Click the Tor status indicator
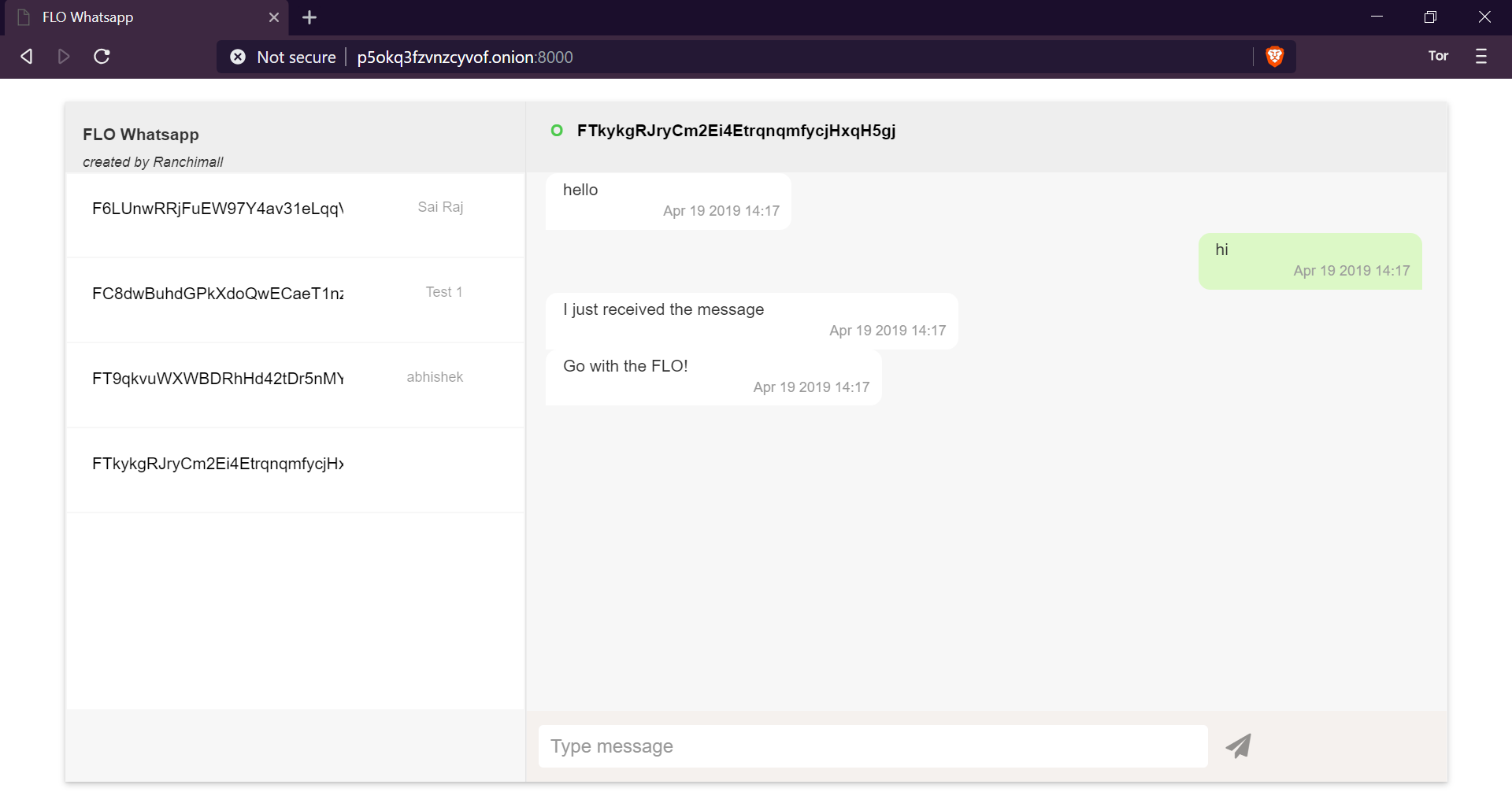1512x803 pixels. (1438, 56)
